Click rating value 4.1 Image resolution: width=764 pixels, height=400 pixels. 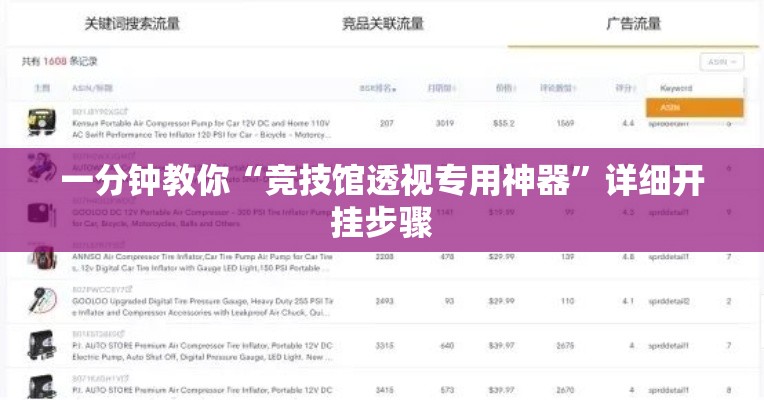click(x=628, y=301)
